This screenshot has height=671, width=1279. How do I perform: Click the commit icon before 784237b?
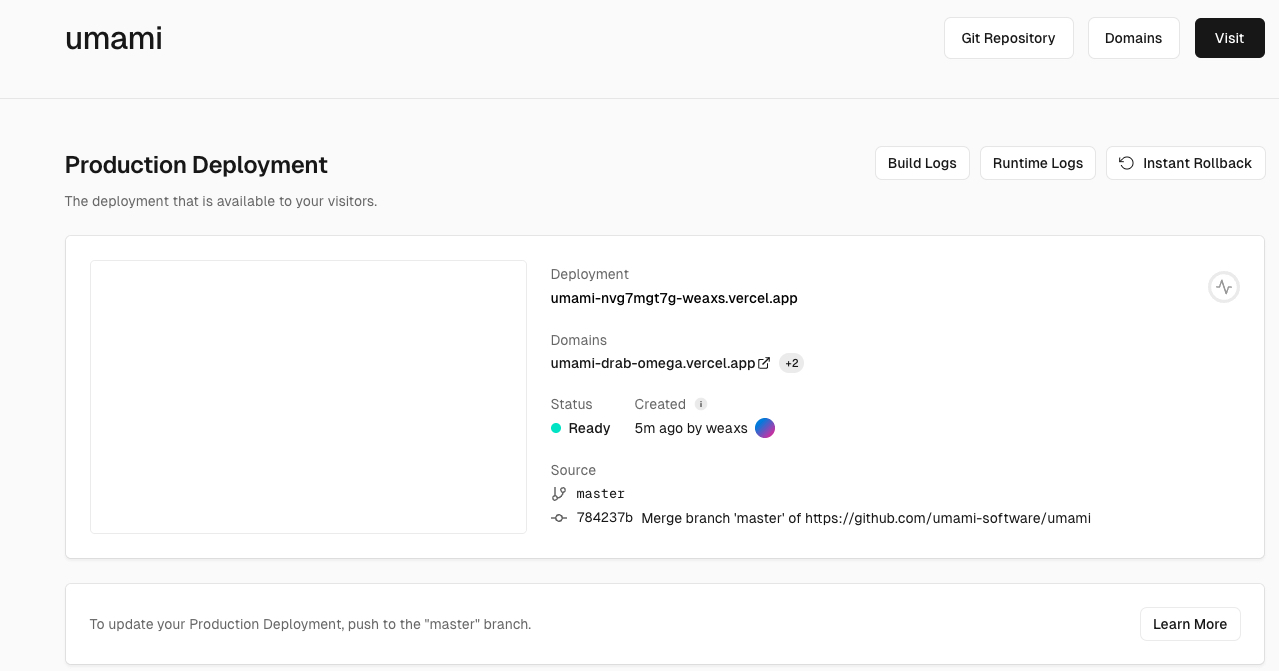[559, 518]
